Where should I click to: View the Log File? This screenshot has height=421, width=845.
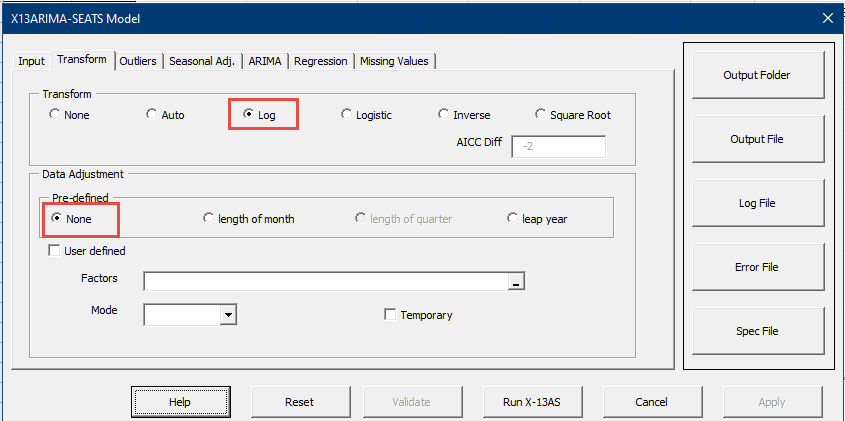(x=757, y=203)
